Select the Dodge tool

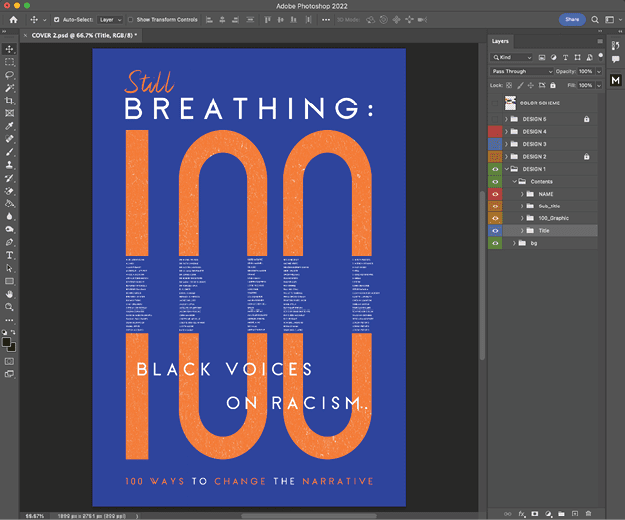[9, 229]
